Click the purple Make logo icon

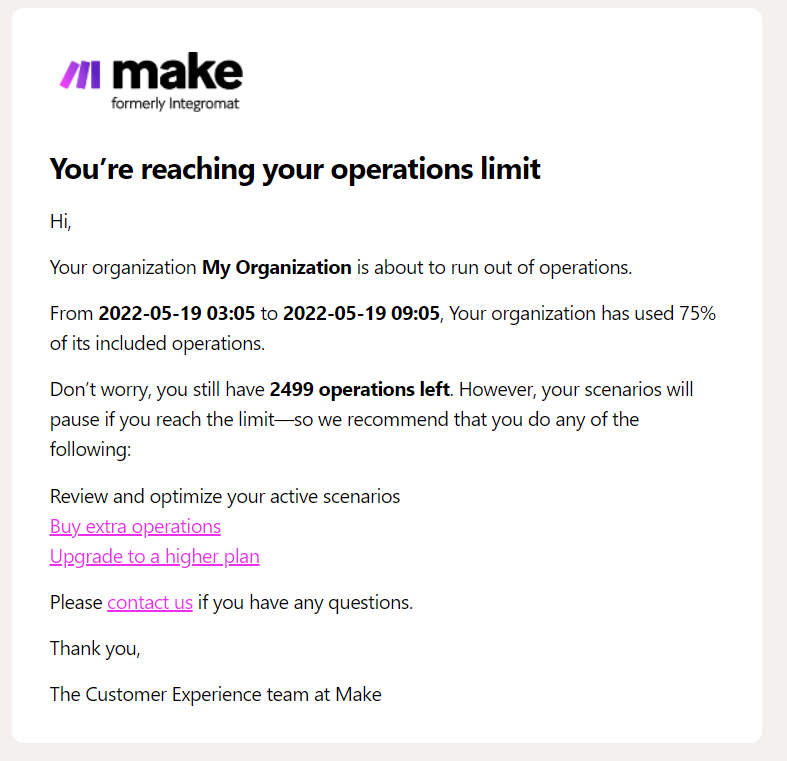79,74
